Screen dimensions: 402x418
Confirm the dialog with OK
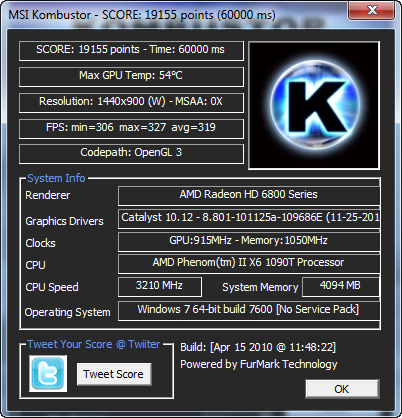342,389
